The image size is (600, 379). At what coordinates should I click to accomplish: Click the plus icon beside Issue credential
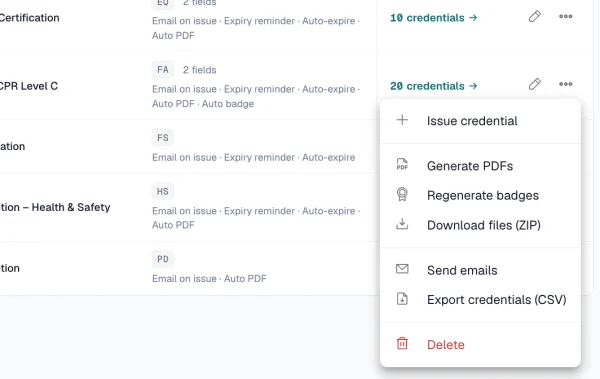[402, 120]
